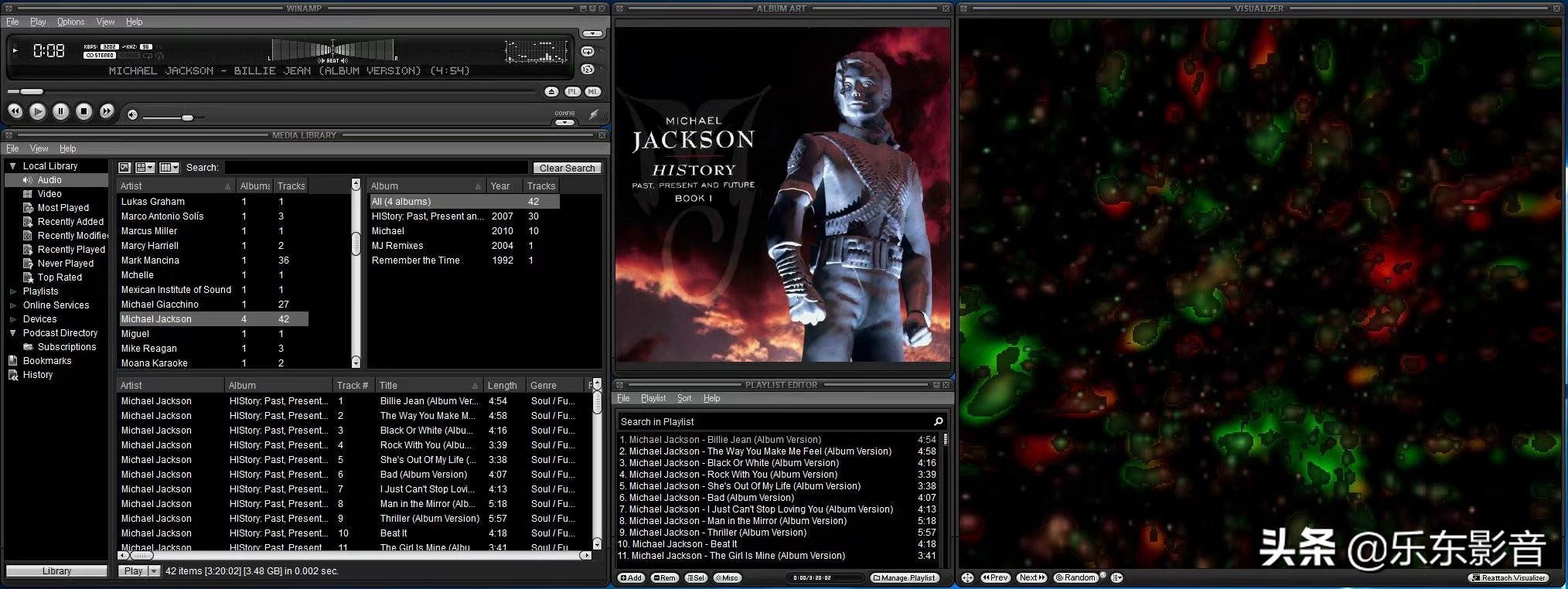Open the CONFIG drawer arrow

(x=565, y=122)
